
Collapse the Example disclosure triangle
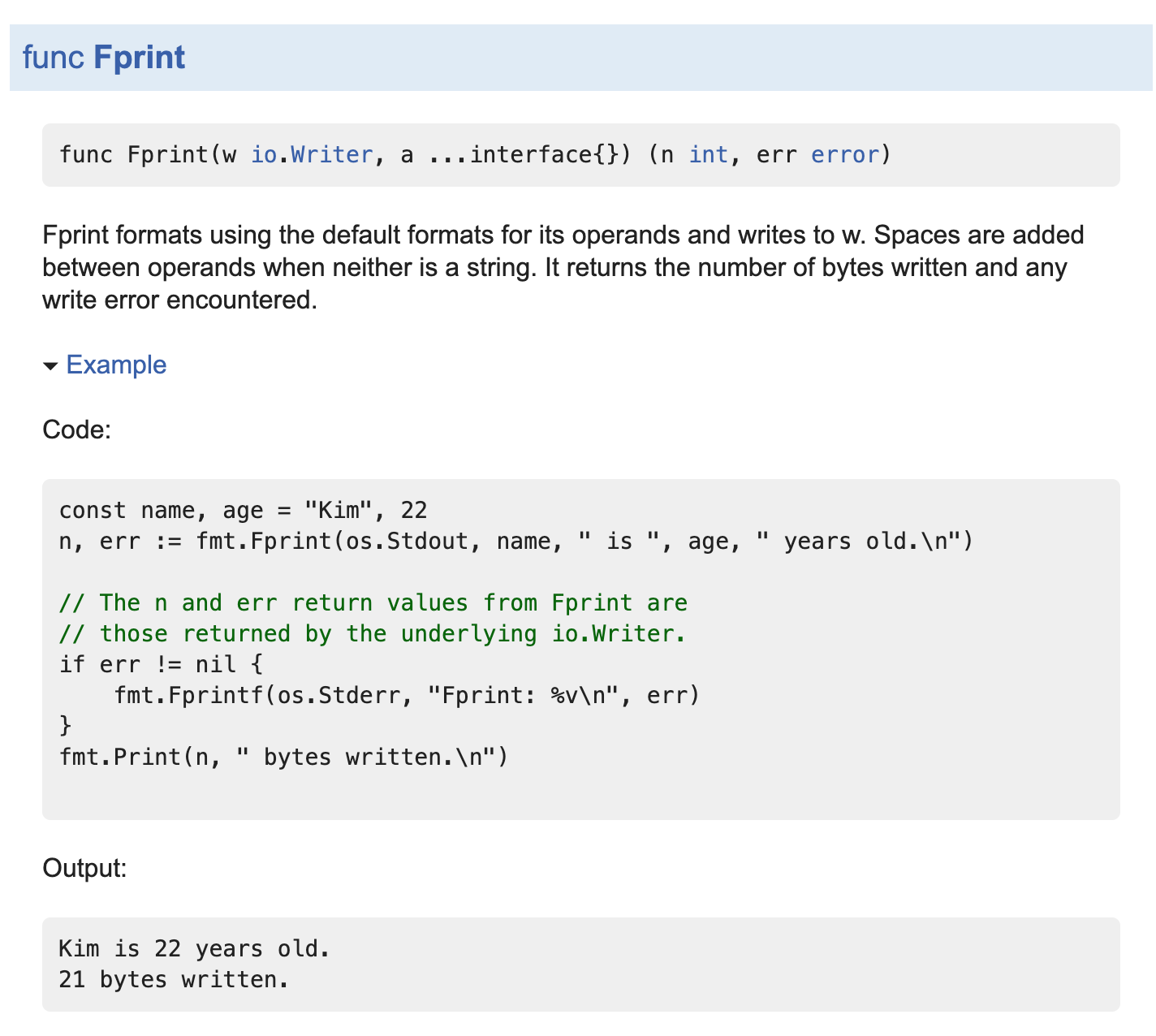(50, 366)
